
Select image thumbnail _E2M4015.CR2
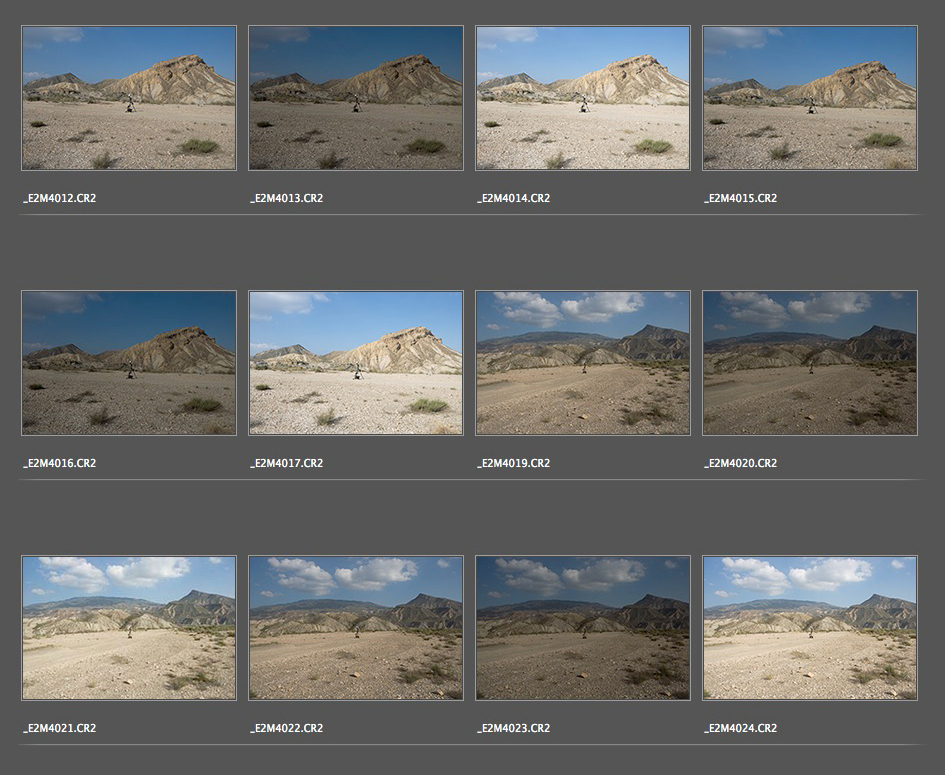[x=810, y=98]
